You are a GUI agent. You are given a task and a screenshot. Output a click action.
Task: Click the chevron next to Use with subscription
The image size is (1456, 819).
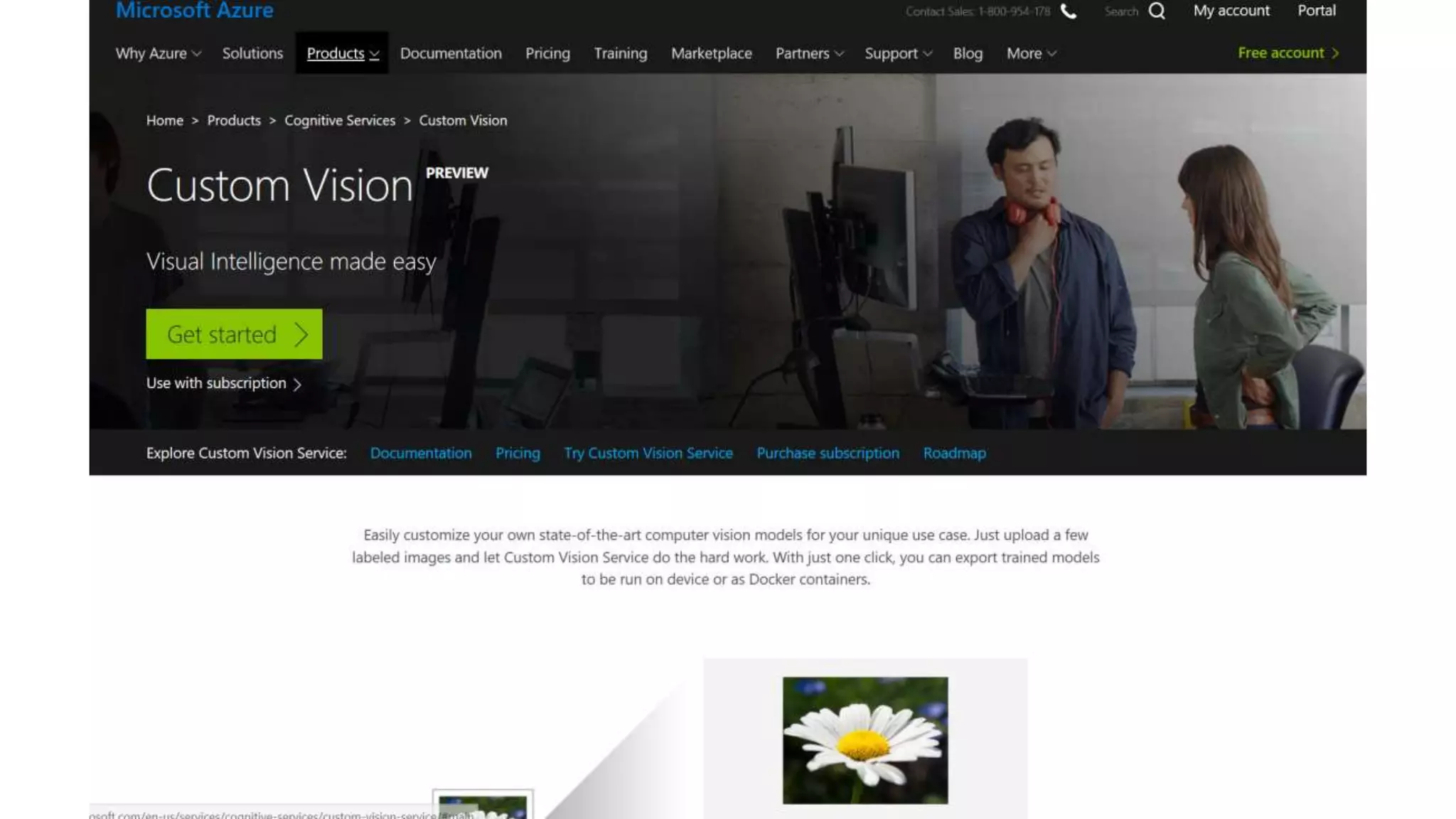click(297, 385)
